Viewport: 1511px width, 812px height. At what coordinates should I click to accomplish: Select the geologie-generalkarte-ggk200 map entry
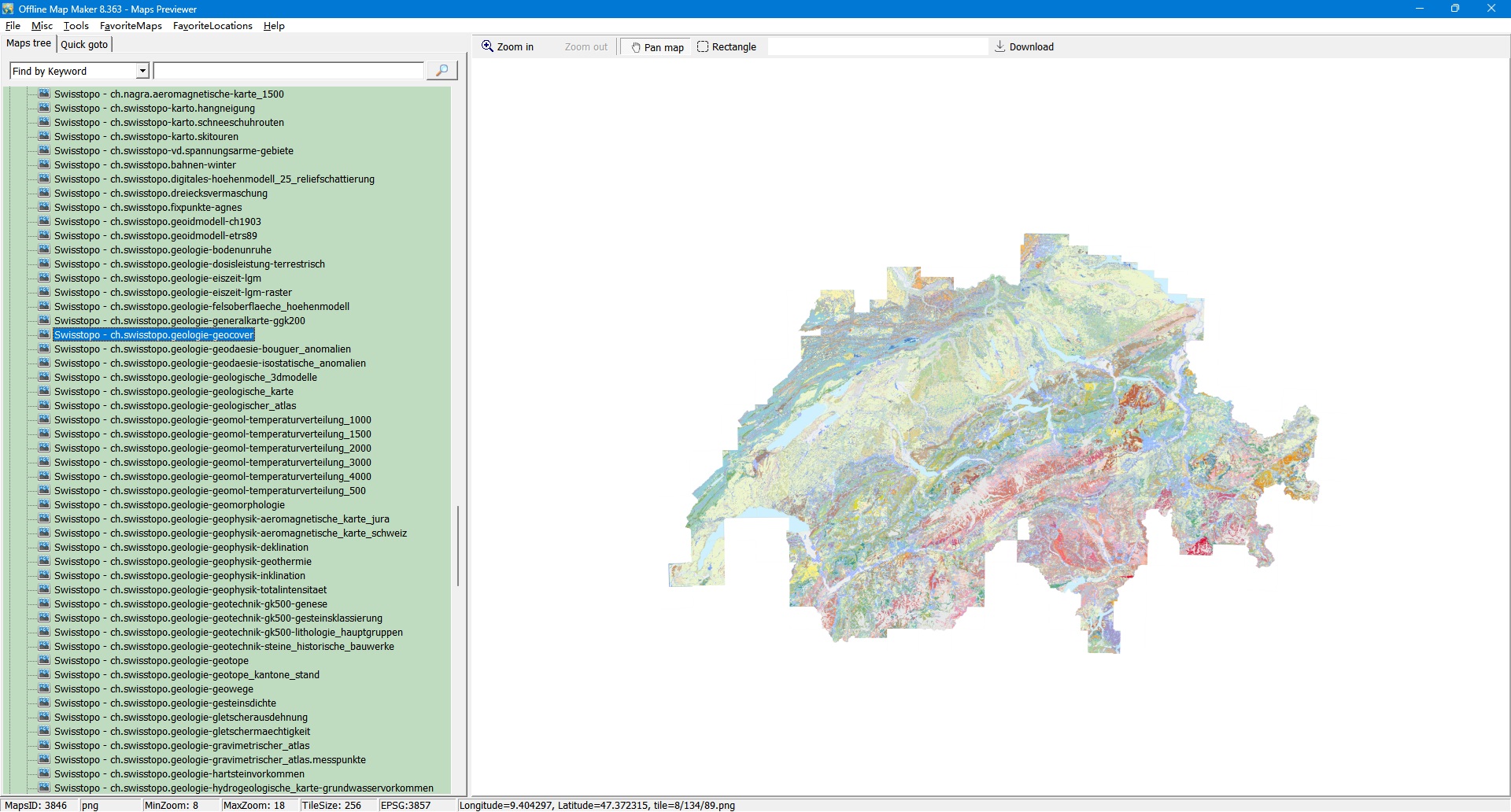(x=179, y=321)
